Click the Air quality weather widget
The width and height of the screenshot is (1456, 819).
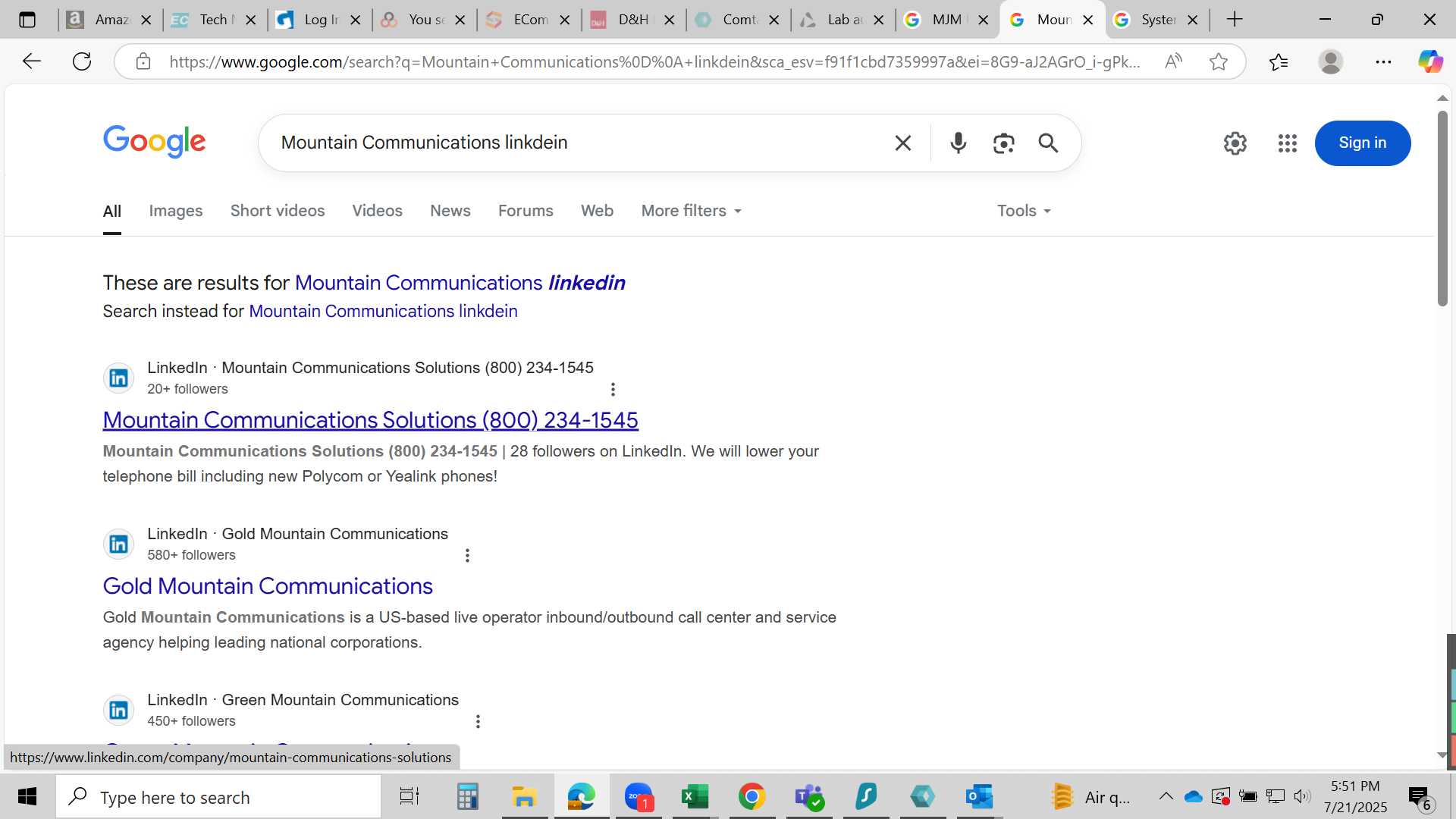coord(1090,796)
